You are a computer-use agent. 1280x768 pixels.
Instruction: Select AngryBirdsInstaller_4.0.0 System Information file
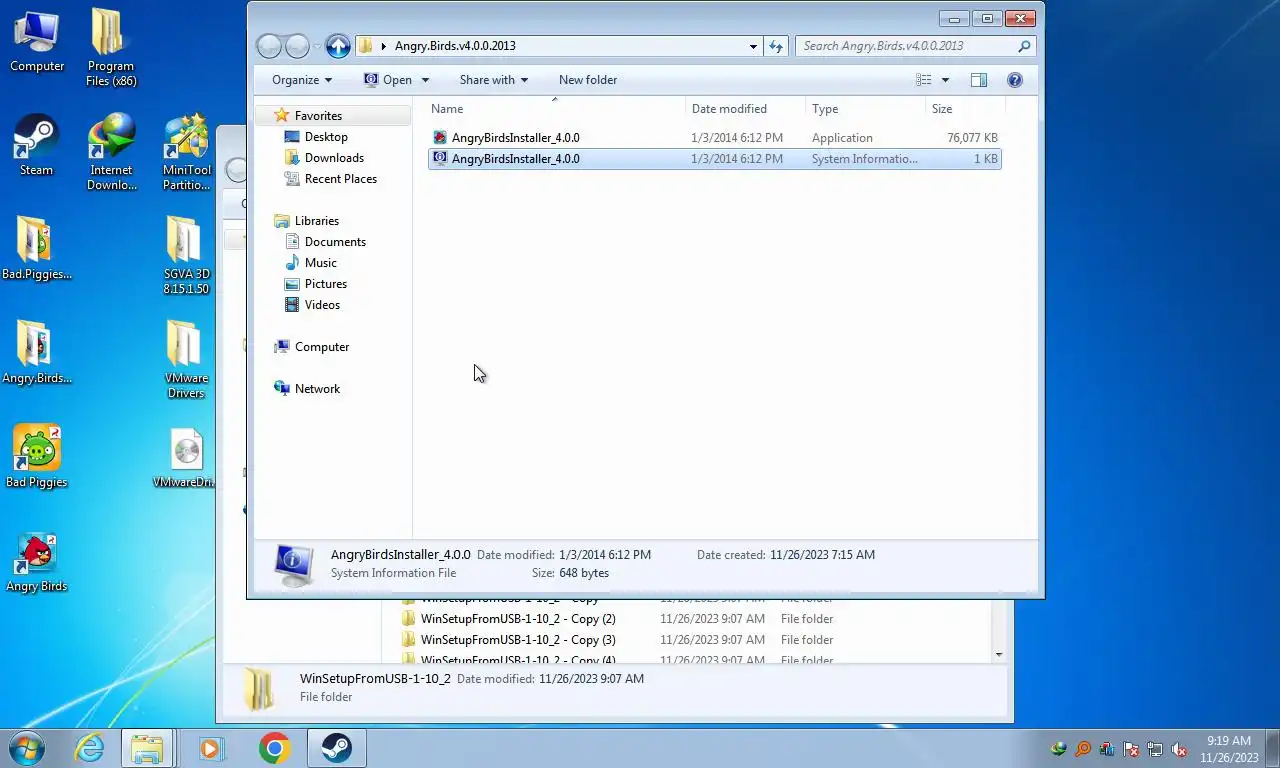[x=714, y=159]
